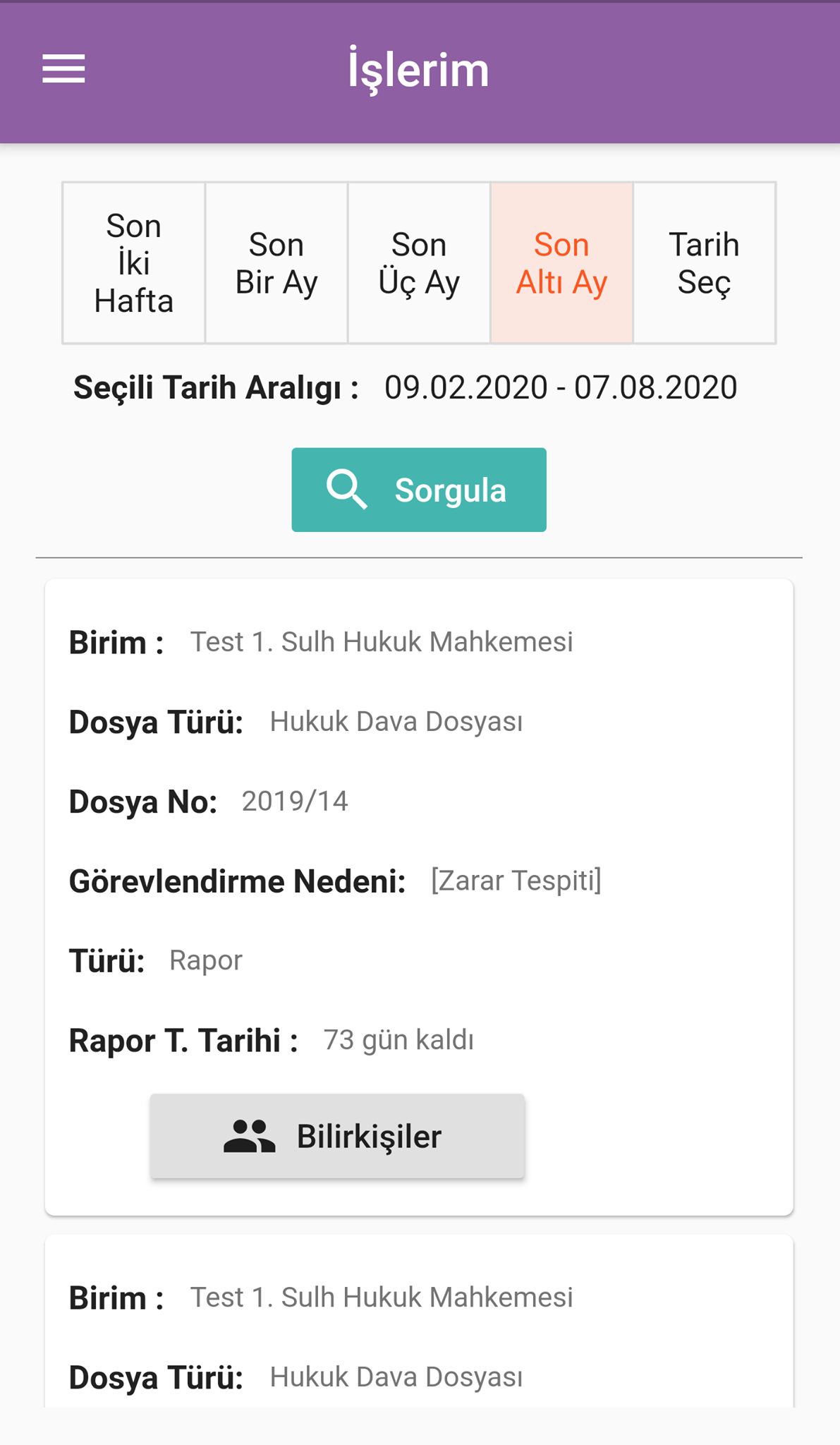Open the hamburger menu
The height and width of the screenshot is (1445, 840).
[63, 69]
